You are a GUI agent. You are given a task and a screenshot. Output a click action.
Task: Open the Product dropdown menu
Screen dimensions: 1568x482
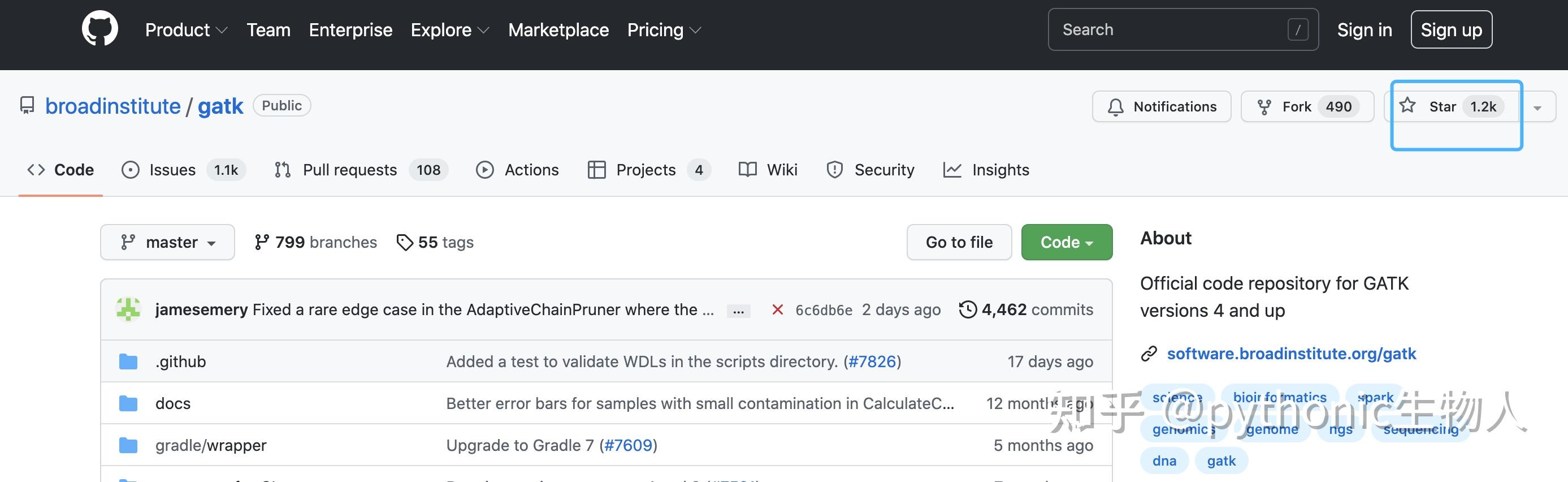coord(187,30)
